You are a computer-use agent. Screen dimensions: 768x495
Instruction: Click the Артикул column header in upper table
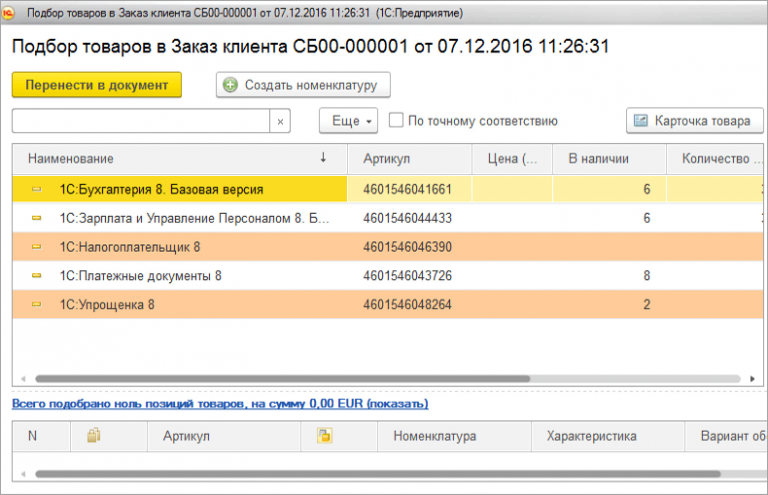click(x=387, y=159)
